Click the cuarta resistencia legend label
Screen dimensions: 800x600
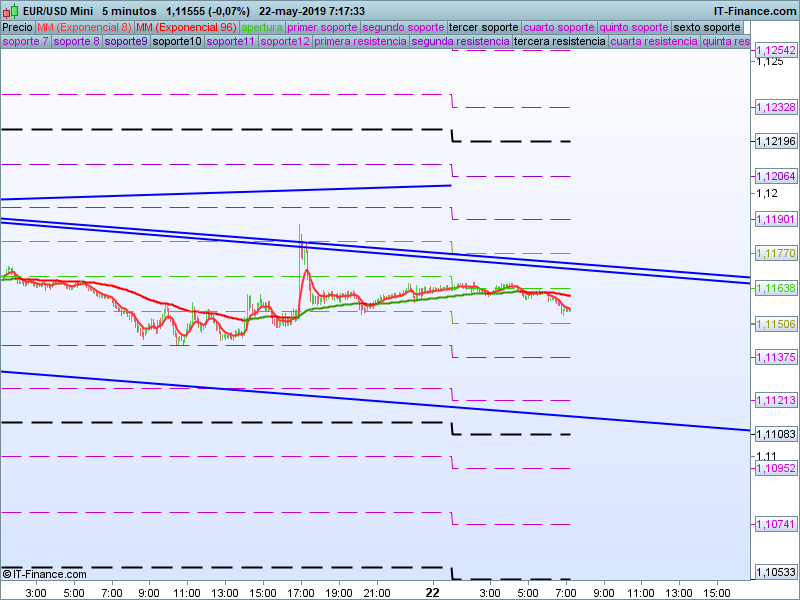(653, 42)
